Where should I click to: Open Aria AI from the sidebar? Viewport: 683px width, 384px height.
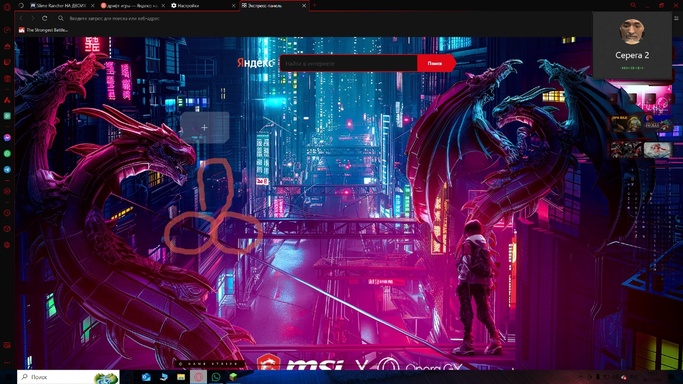(x=7, y=100)
